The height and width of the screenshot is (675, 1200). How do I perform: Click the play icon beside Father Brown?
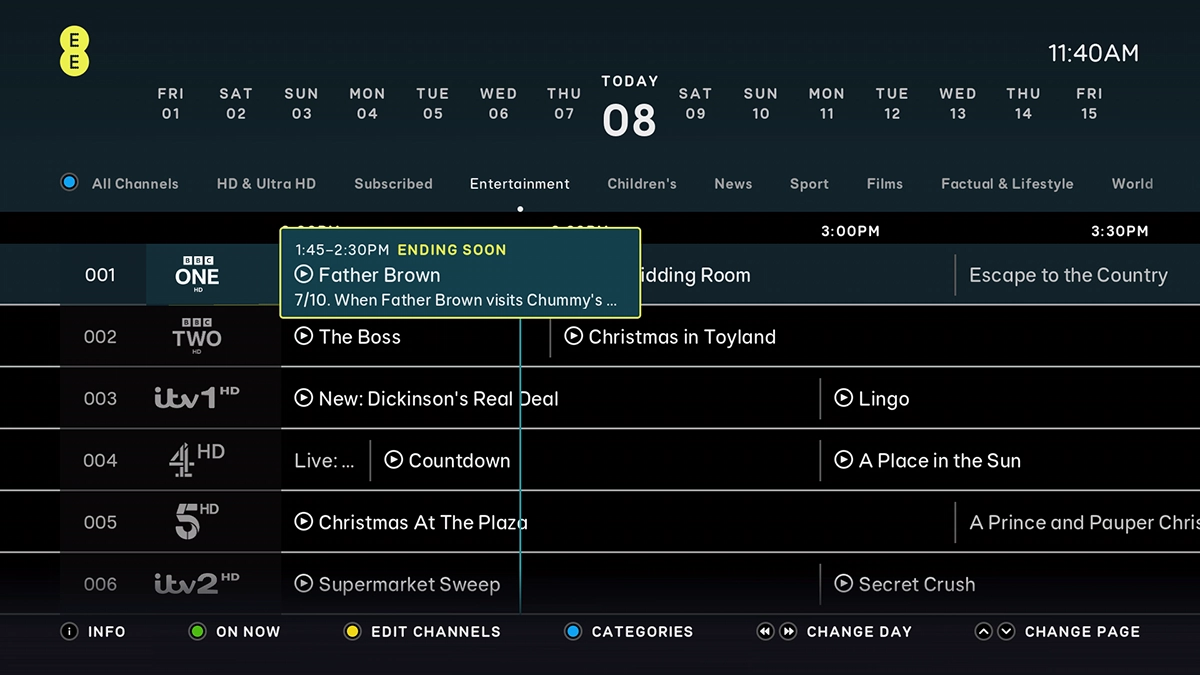[x=303, y=275]
